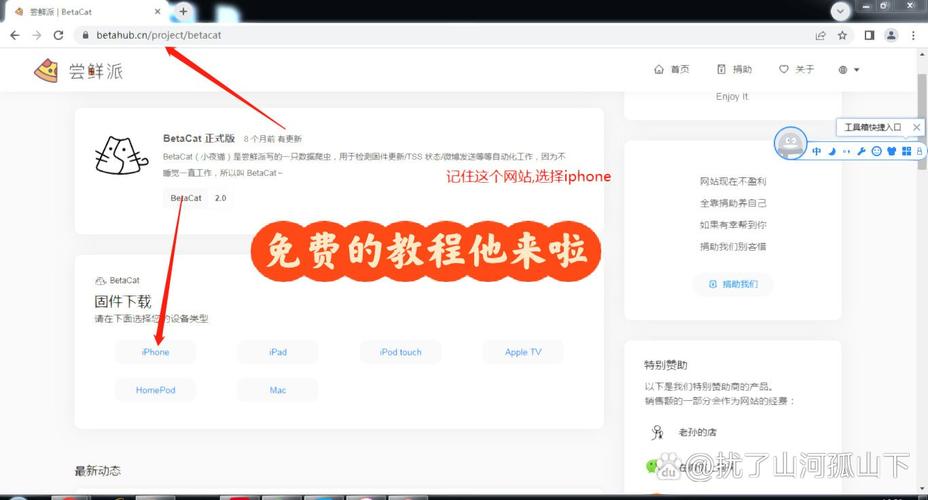Close the 尝鲜派 | BetaCat tab
This screenshot has width=928, height=500.
pos(157,11)
